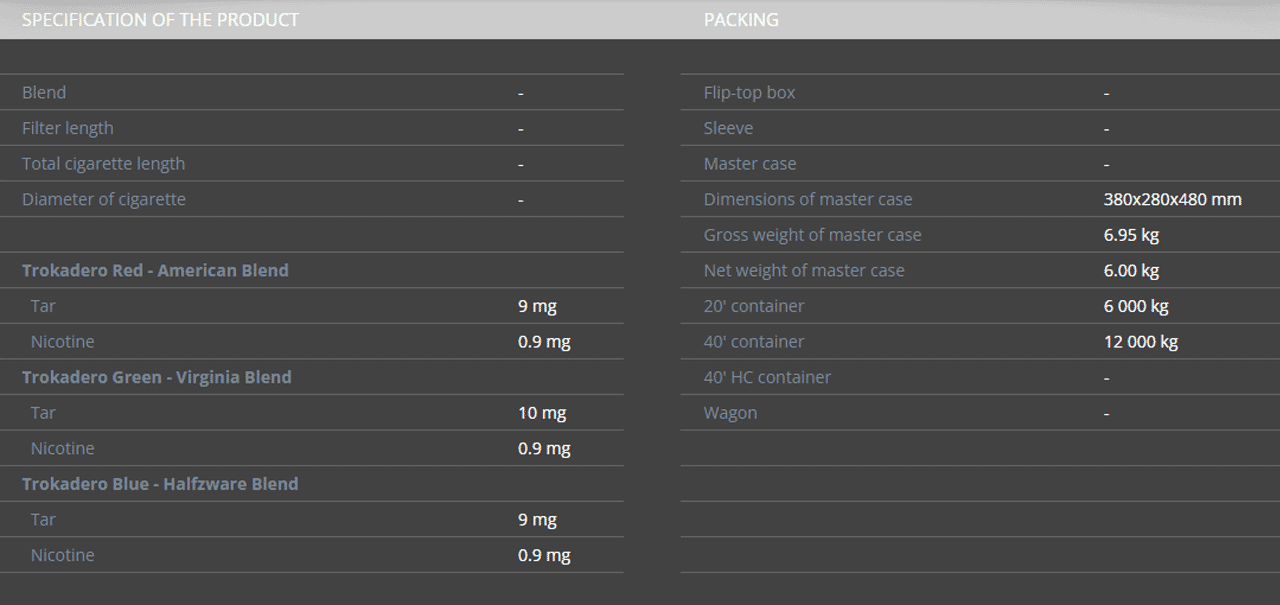Click the '0.9 mg' nicotine value under Trokadero Green

544,448
